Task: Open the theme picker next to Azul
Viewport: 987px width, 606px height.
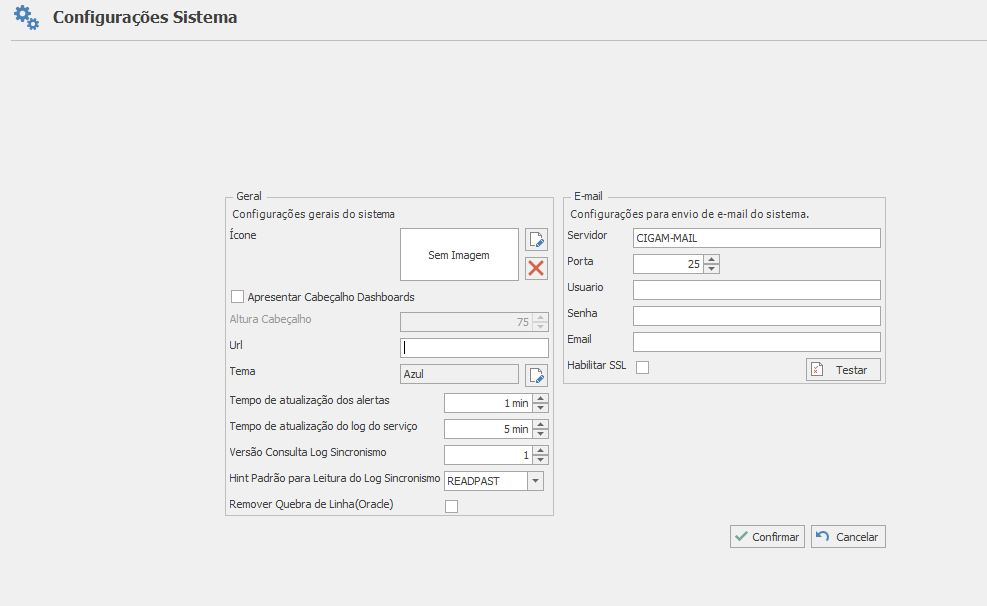Action: click(537, 375)
